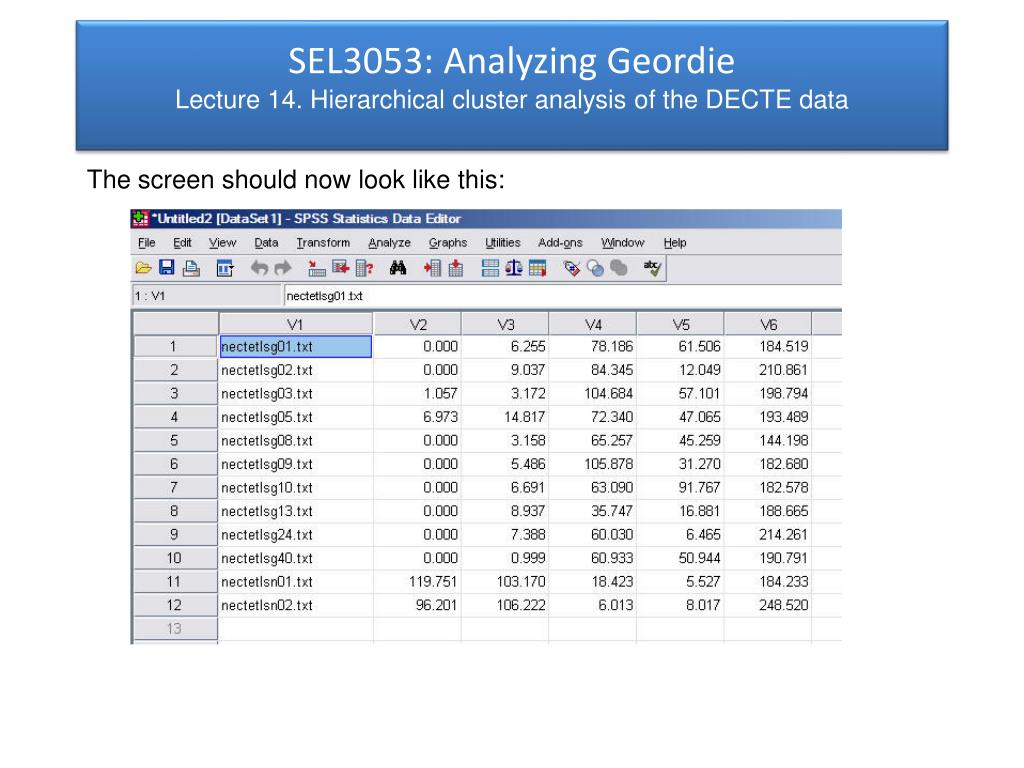Screen dimensions: 1024x768
Task: Select the V2 column header
Action: click(418, 325)
